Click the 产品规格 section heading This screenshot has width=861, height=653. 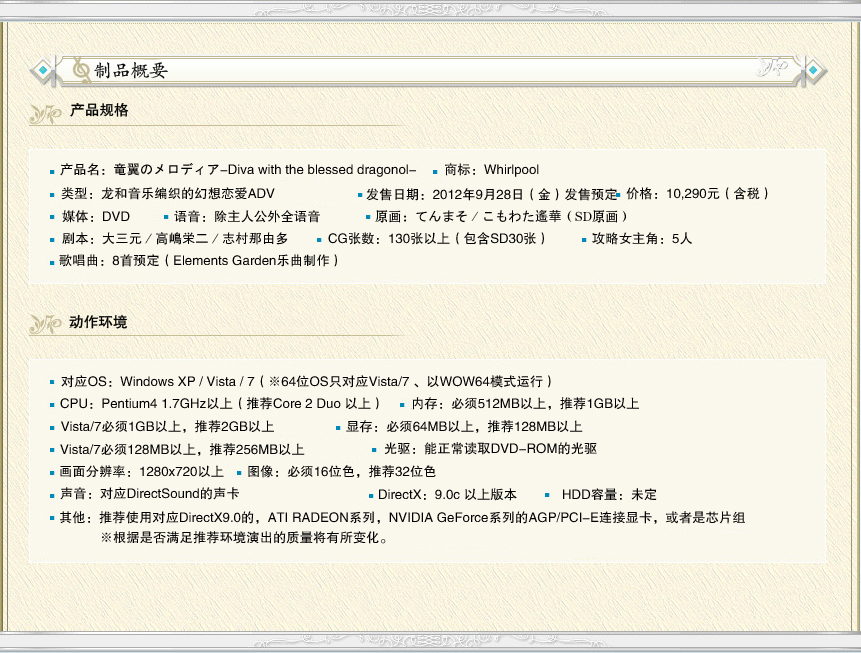tap(99, 110)
